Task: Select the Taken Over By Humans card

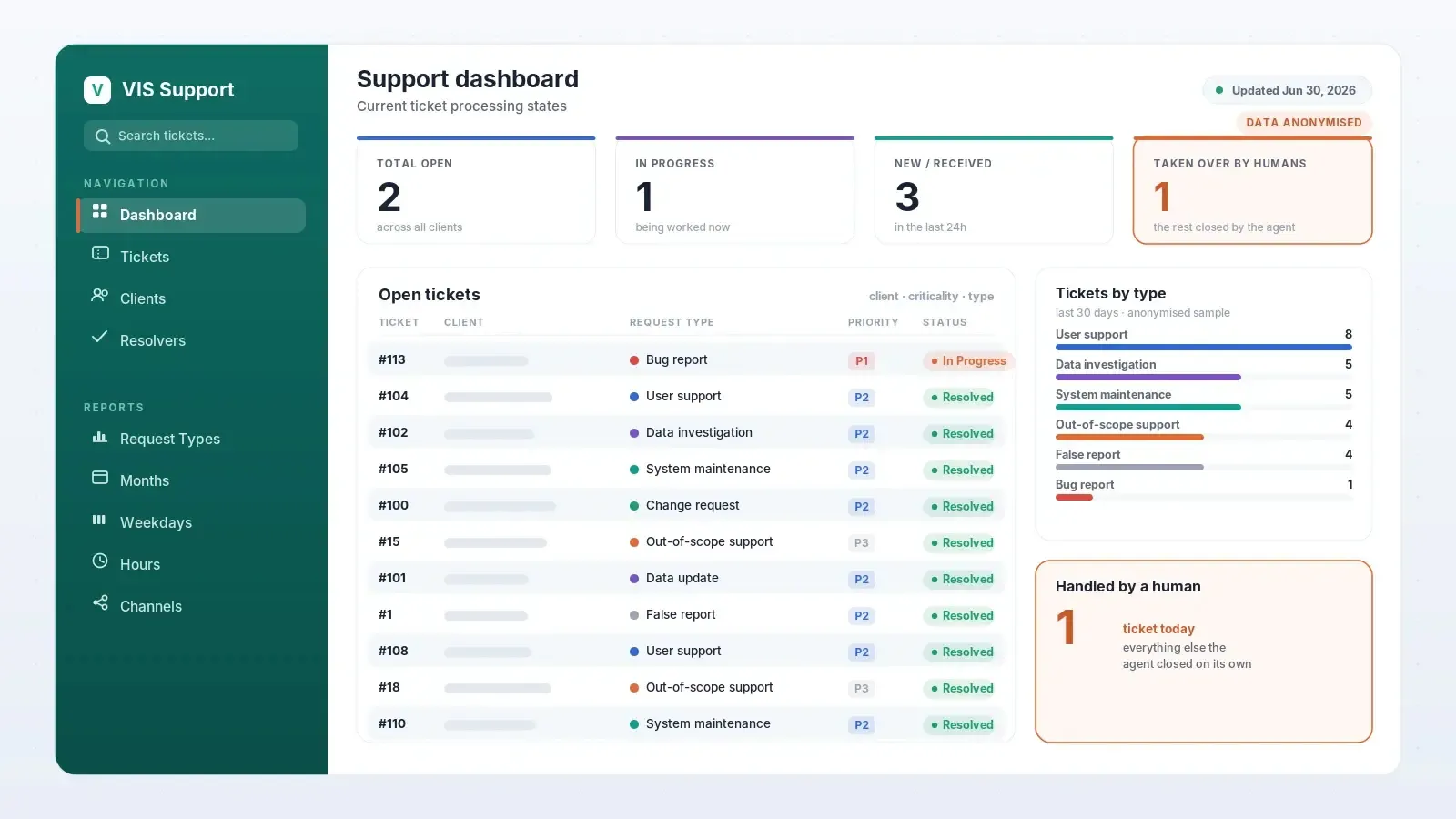Action: coord(1252,190)
